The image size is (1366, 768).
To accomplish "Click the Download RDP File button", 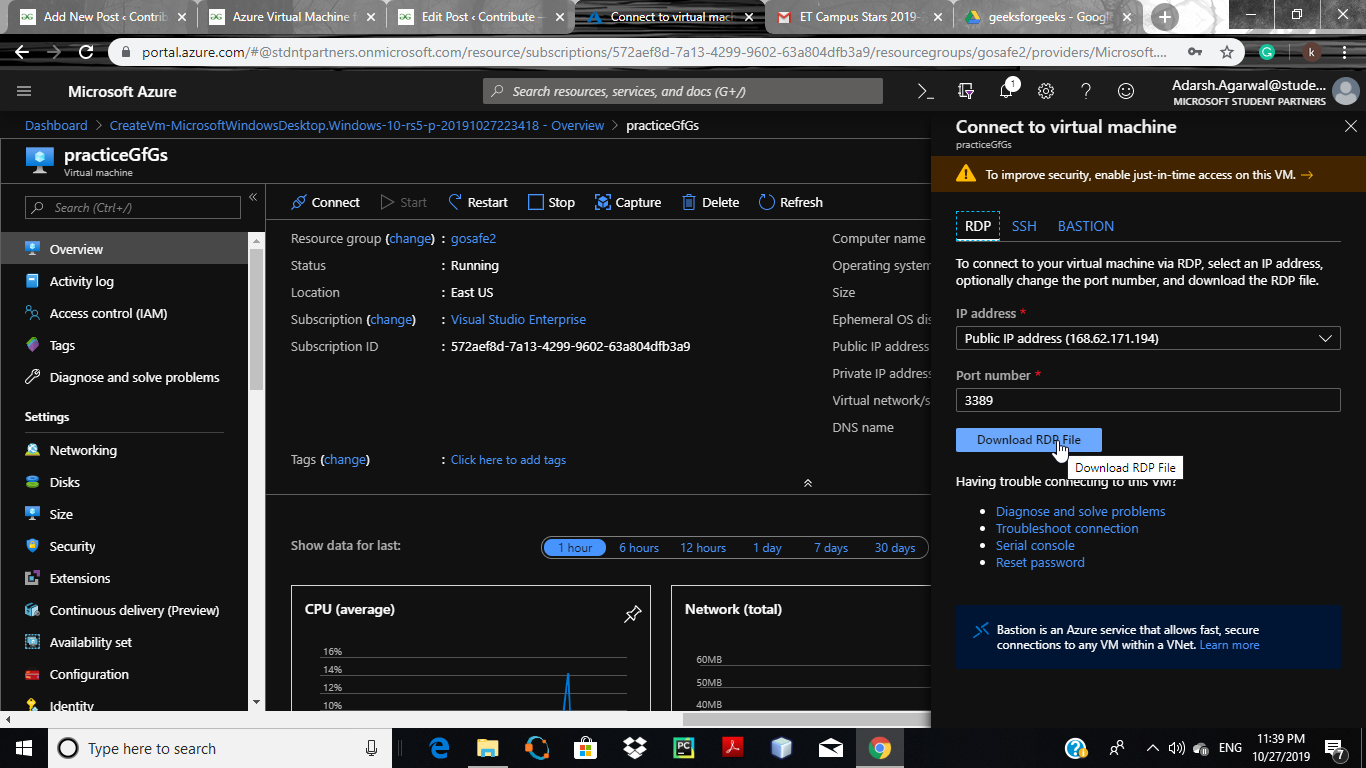I will (x=1028, y=440).
